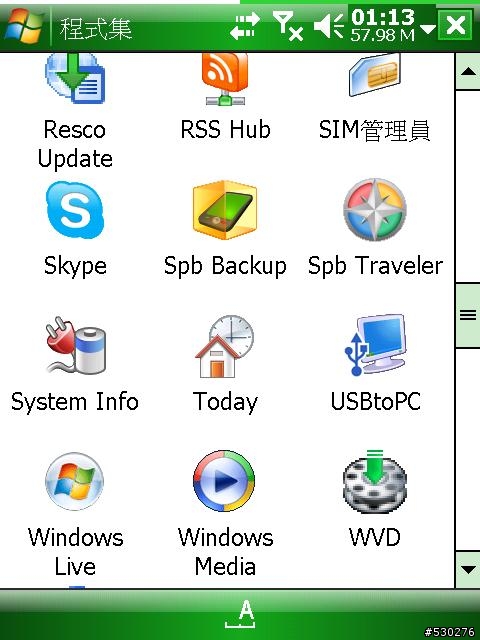The height and width of the screenshot is (640, 480).
Task: Open USBtoPC
Action: coord(375,344)
